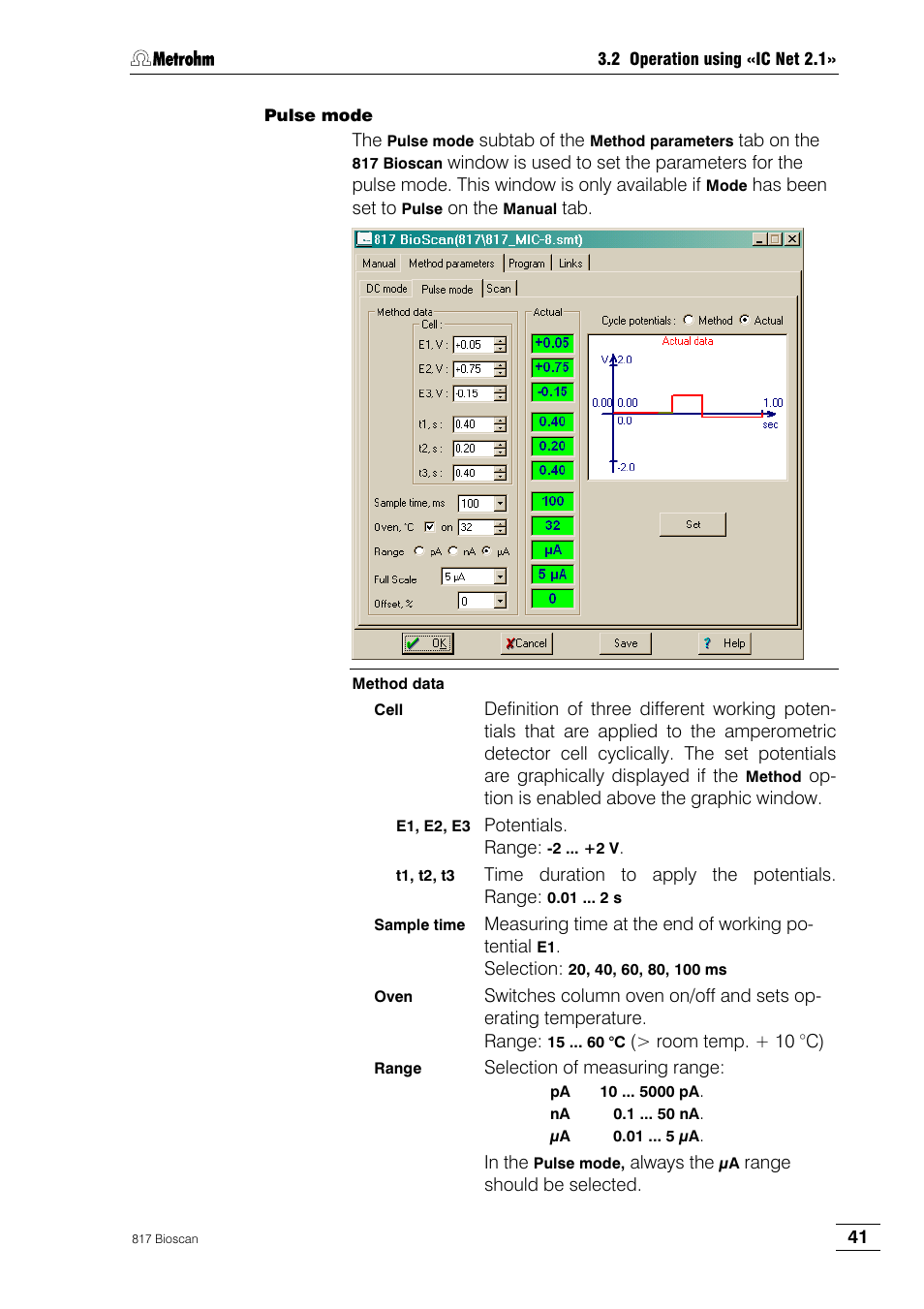This screenshot has width=924, height=1309.
Task: Open the Scan subtab
Action: [x=499, y=289]
